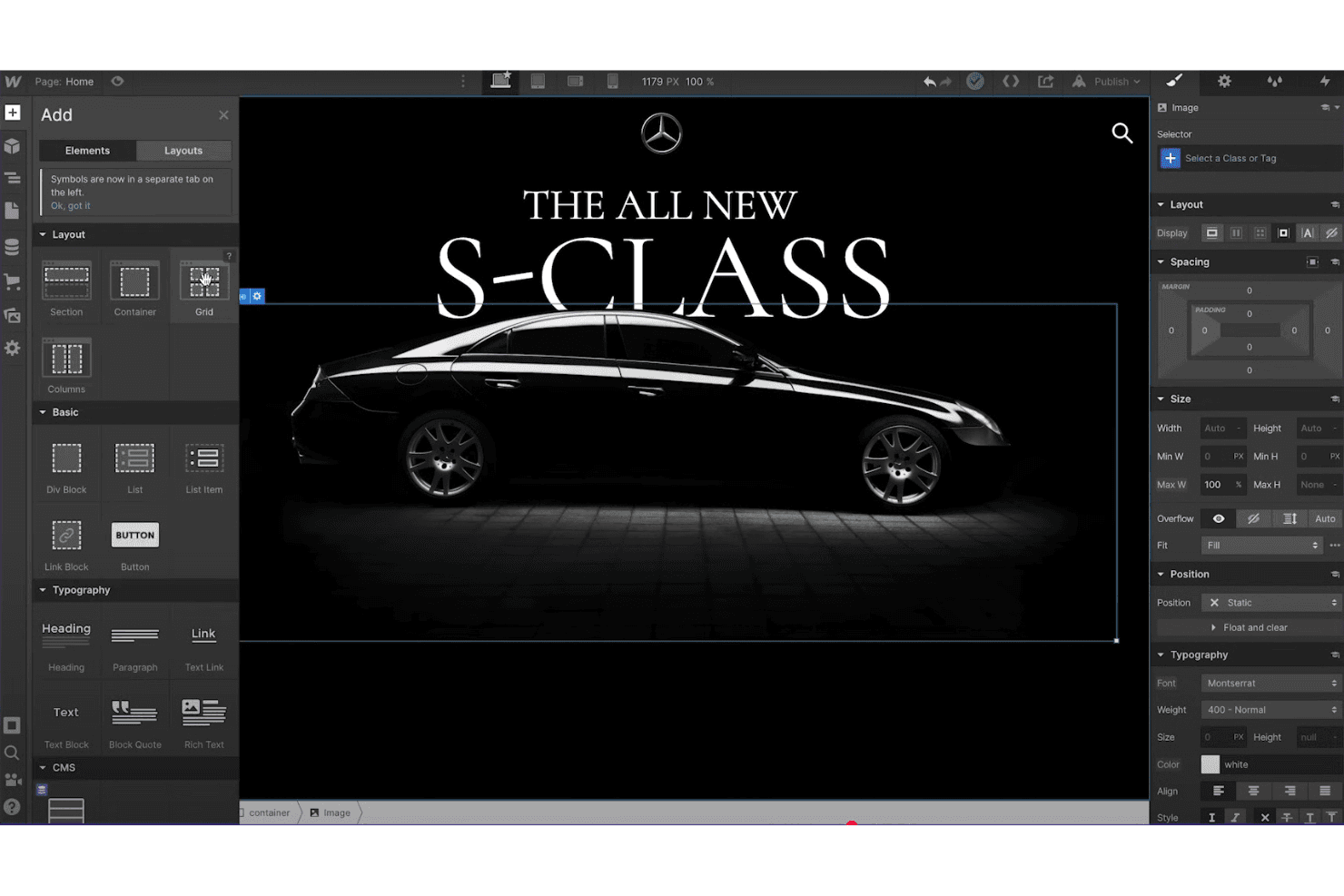
Task: Click the Max W input field
Action: coord(1222,485)
